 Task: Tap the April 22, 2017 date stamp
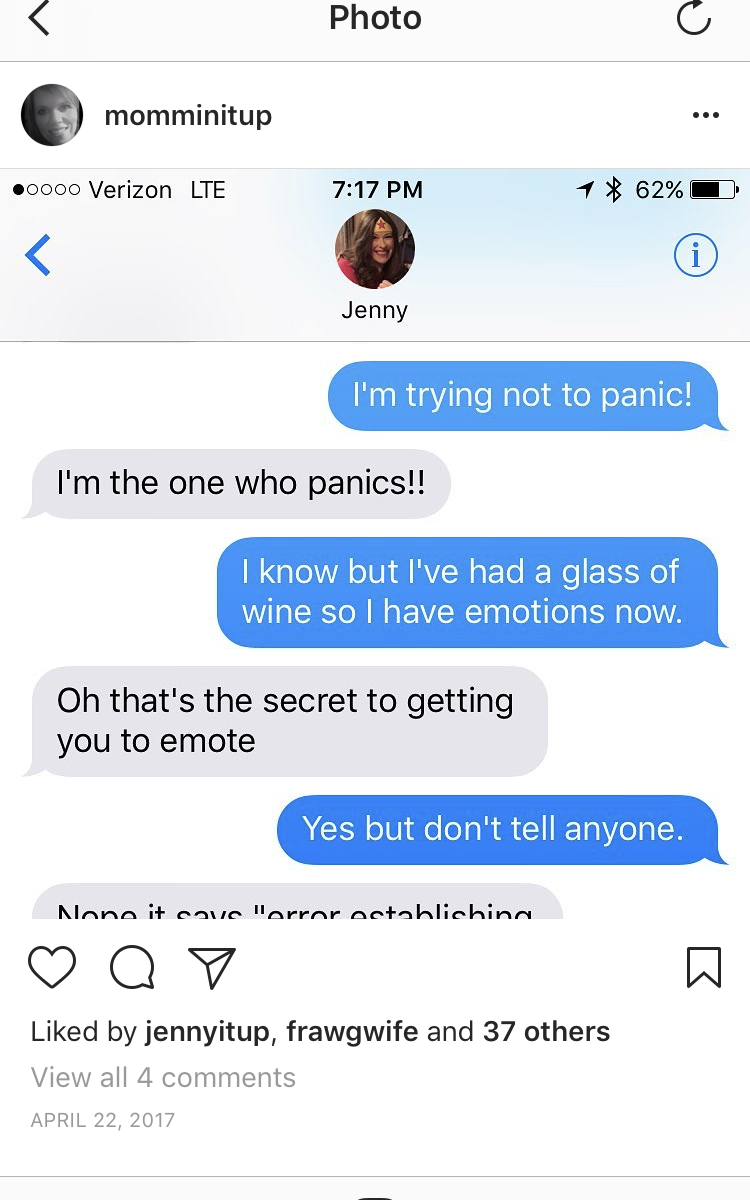click(x=103, y=1120)
